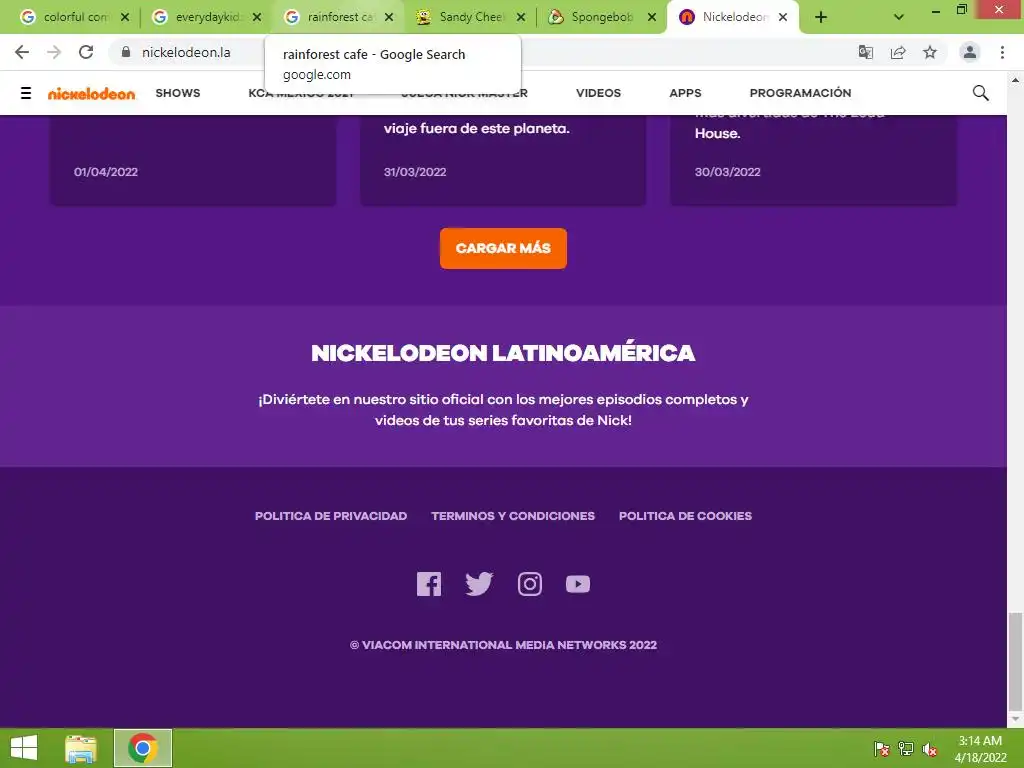Click scrollbar down arrow
The image size is (1024, 768).
[x=1015, y=719]
